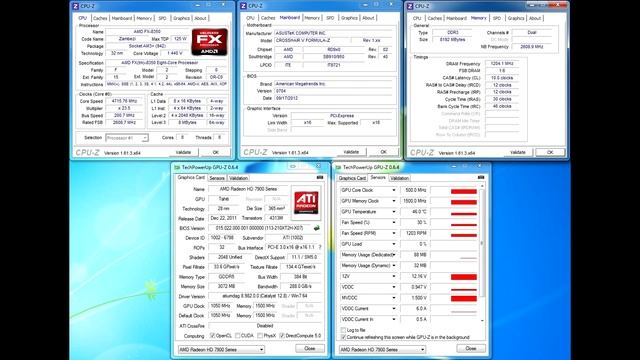Viewport: 640px width, 360px height.
Task: Click the 12V sensor red graph bar
Action: click(x=464, y=277)
